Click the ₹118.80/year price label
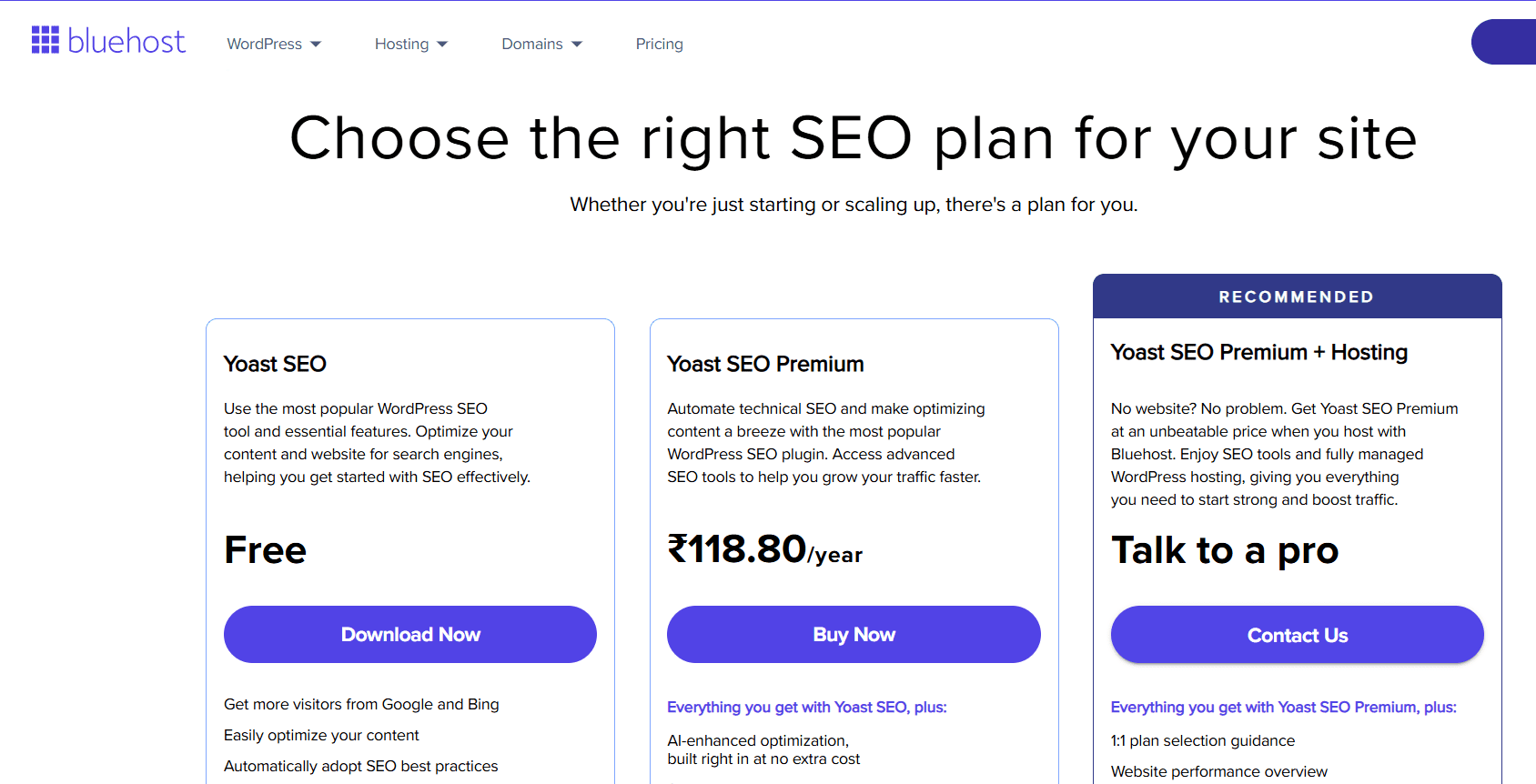This screenshot has width=1536, height=784. 764,552
